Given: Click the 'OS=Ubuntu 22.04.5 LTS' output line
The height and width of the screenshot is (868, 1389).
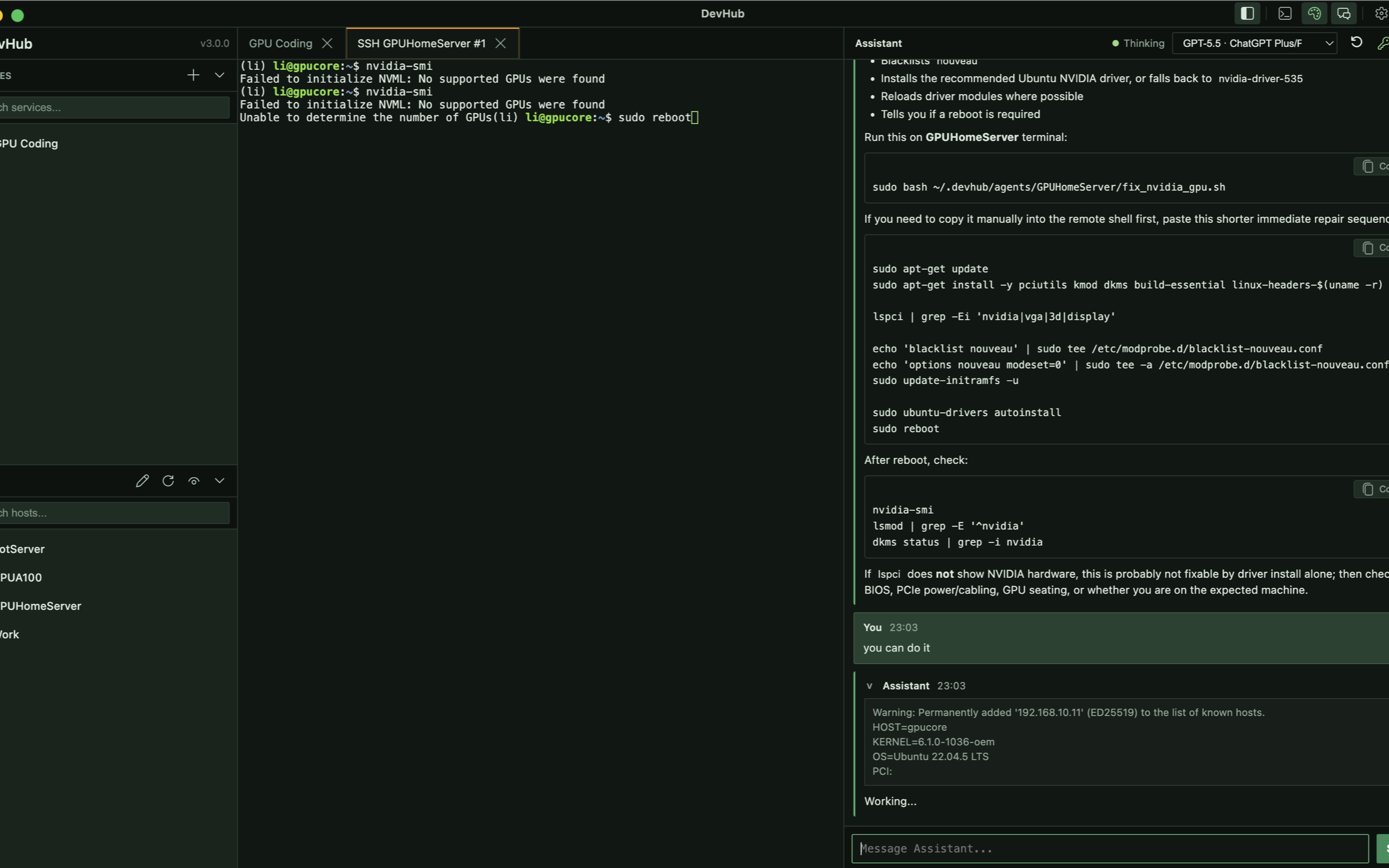Looking at the screenshot, I should (930, 757).
